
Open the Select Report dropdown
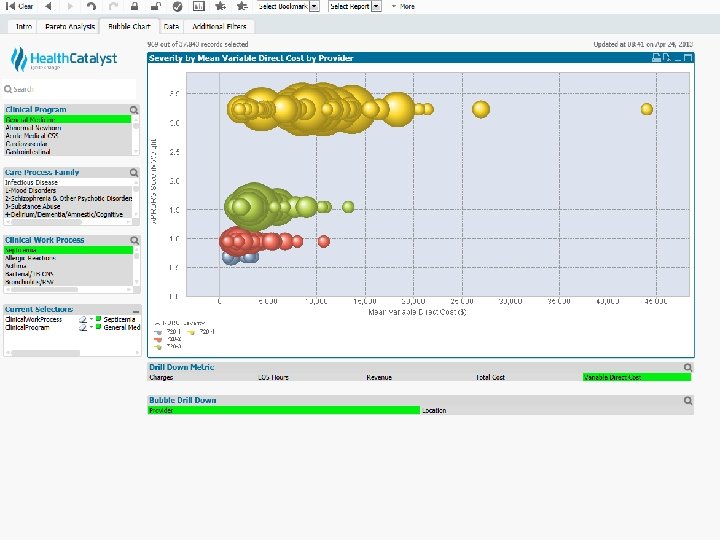(x=355, y=6)
